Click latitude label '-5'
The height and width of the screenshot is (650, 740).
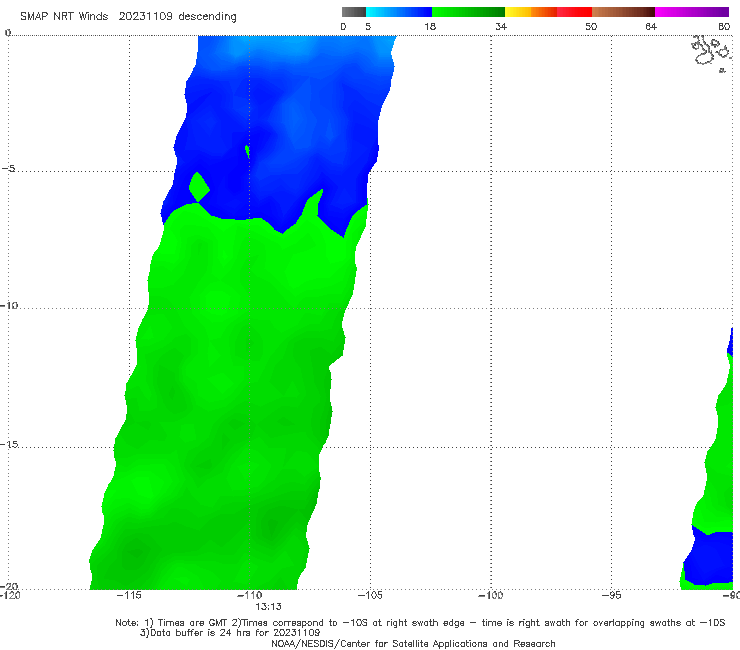pyautogui.click(x=8, y=169)
